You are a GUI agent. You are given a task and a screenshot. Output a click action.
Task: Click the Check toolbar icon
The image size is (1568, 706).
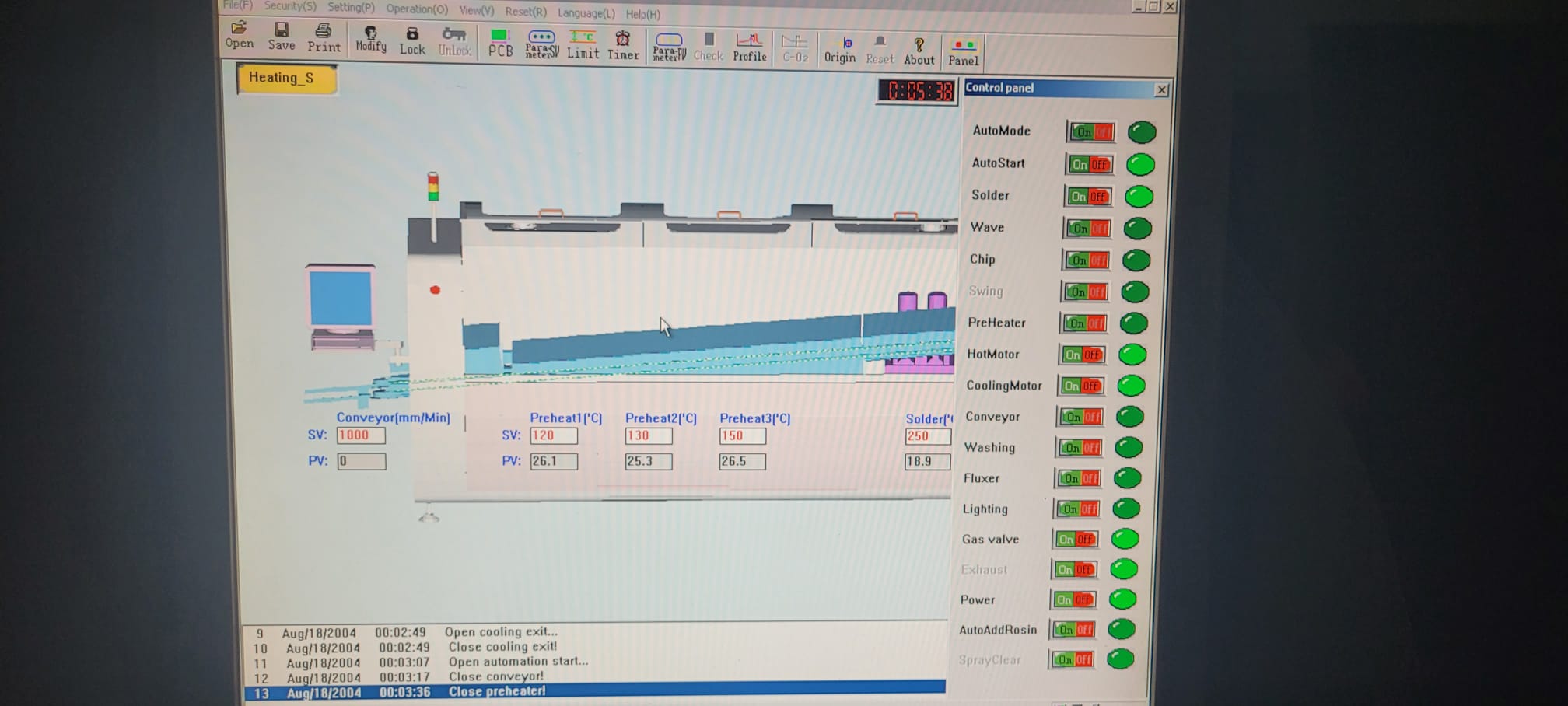pos(708,47)
